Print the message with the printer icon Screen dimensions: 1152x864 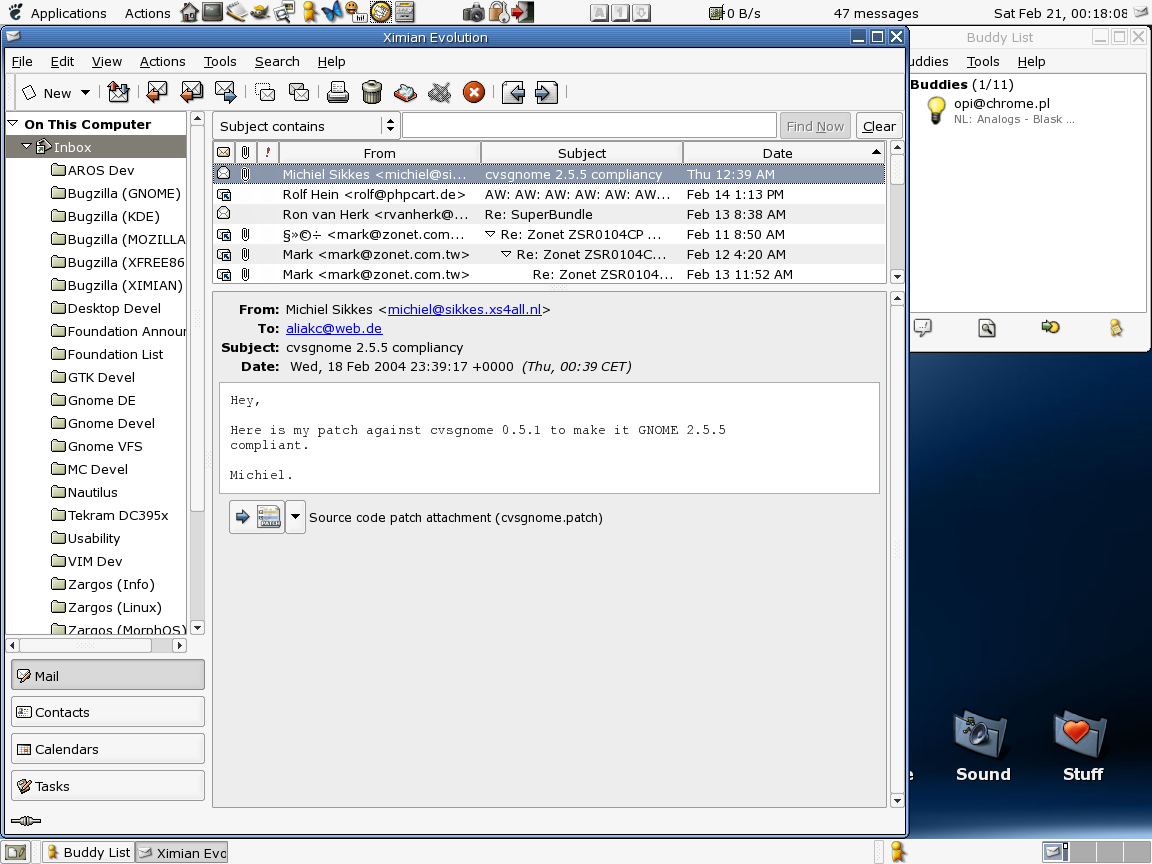point(338,93)
